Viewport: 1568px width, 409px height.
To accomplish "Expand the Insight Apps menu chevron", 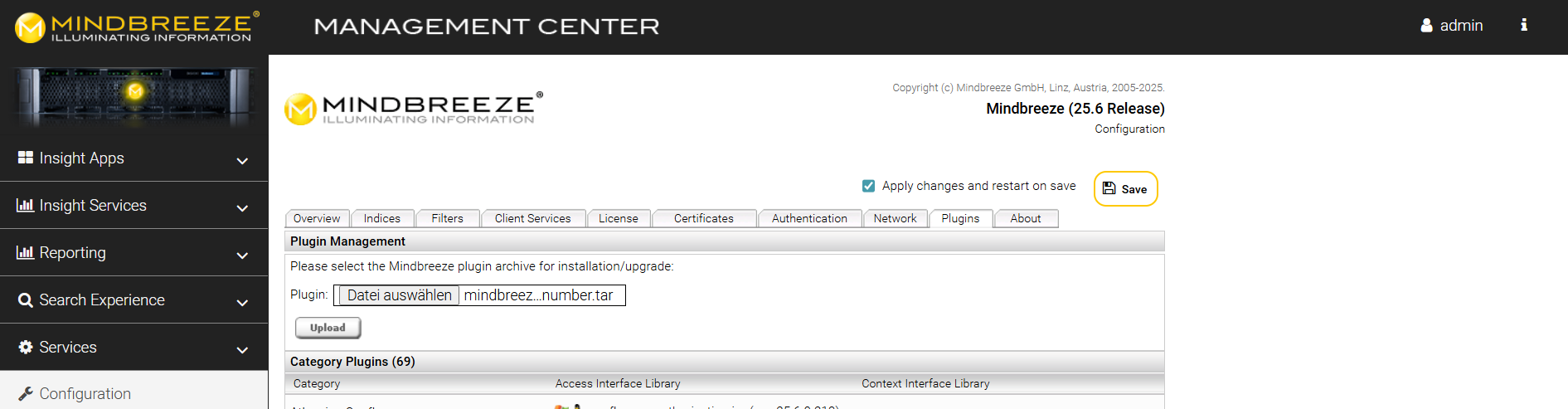I will (x=242, y=161).
